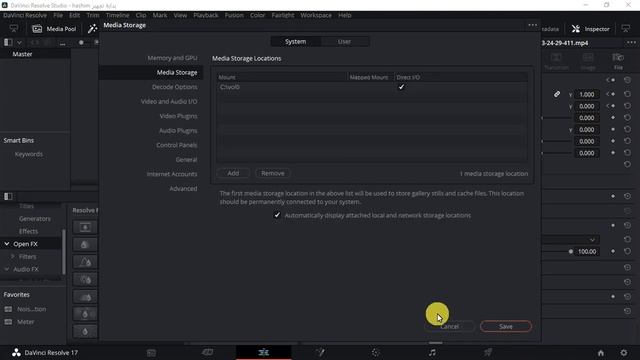The height and width of the screenshot is (360, 640).
Task: Switch to the Edit page icon
Action: (264, 352)
